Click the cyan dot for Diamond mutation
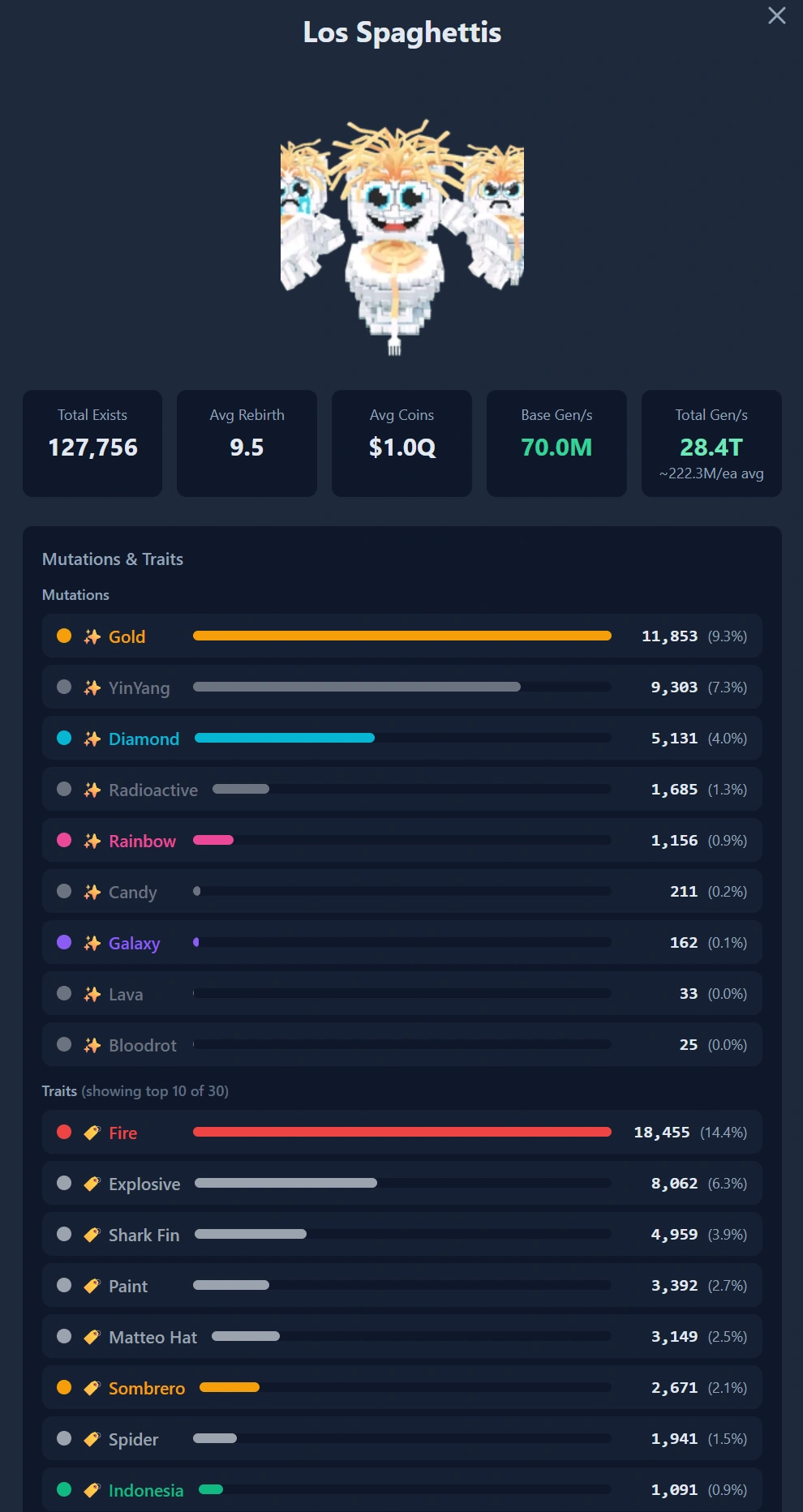Screen dimensions: 803x1512 [64, 738]
